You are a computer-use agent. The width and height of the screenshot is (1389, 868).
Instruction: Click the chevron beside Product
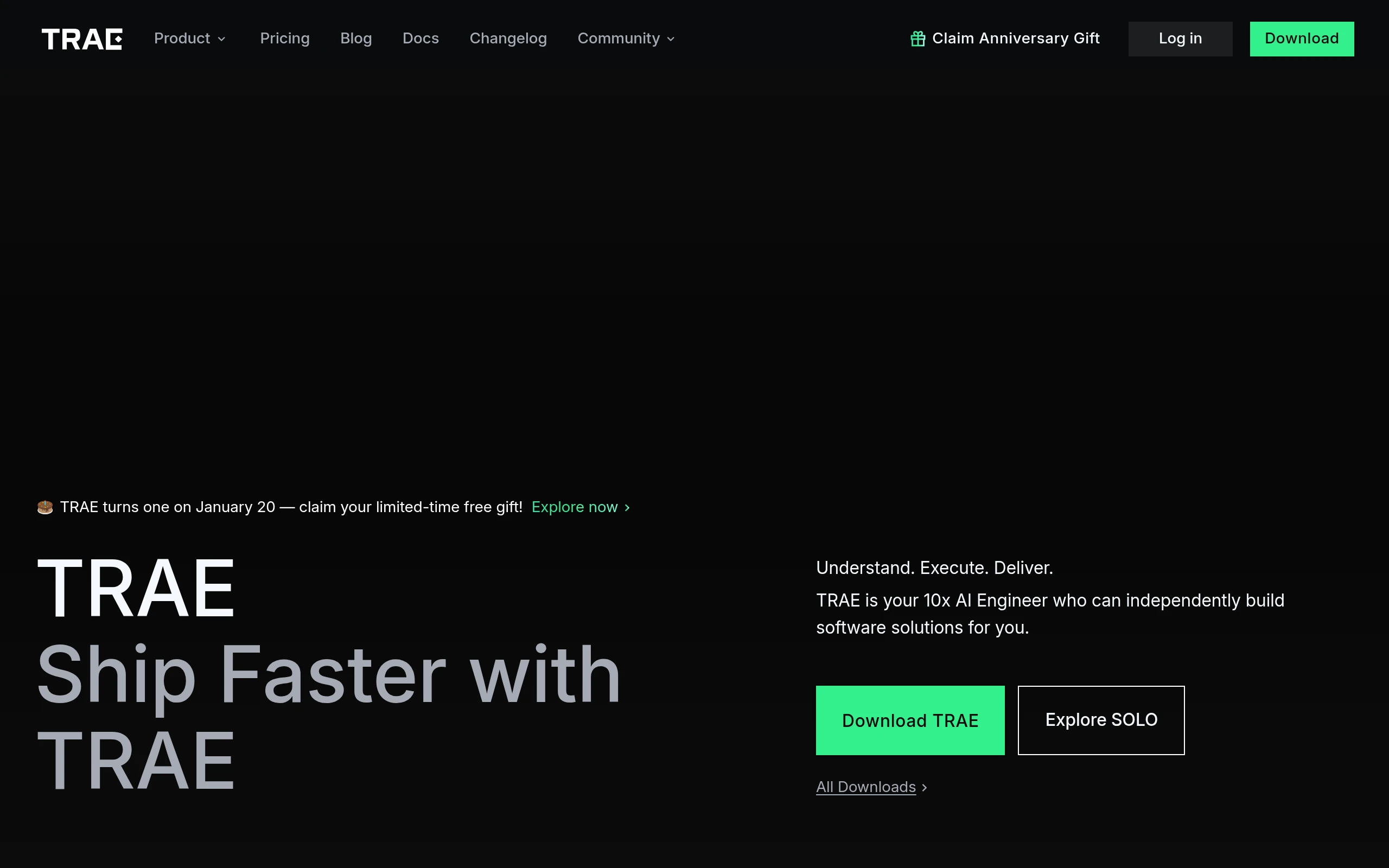[221, 39]
